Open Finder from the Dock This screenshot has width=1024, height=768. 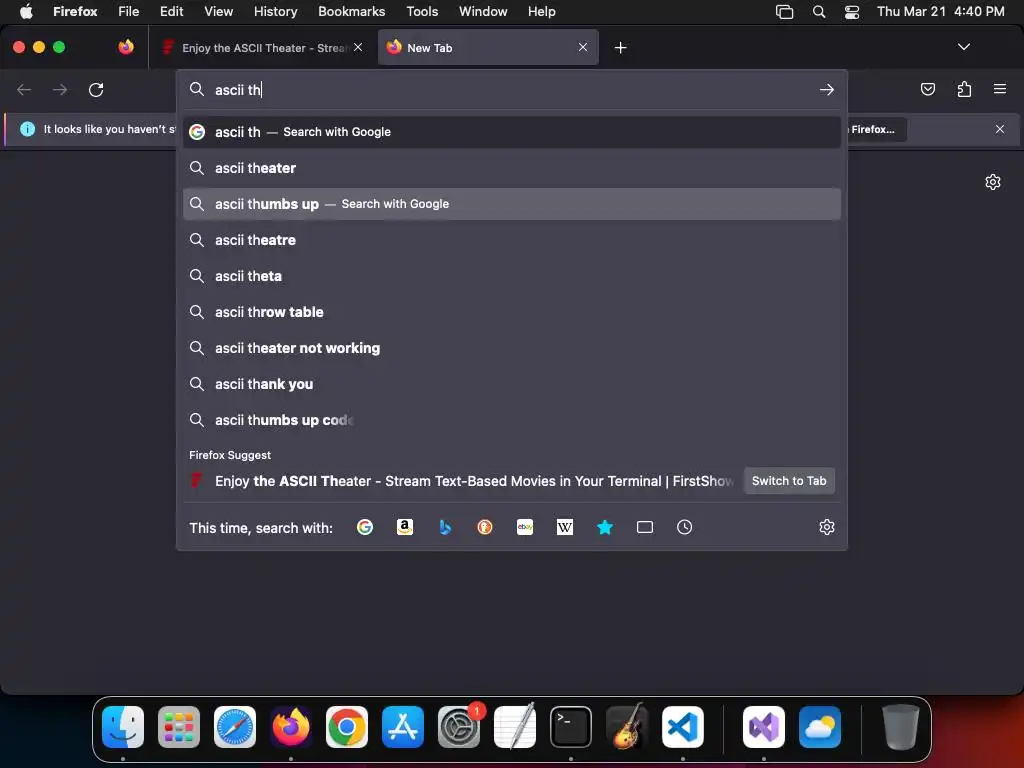coord(123,727)
